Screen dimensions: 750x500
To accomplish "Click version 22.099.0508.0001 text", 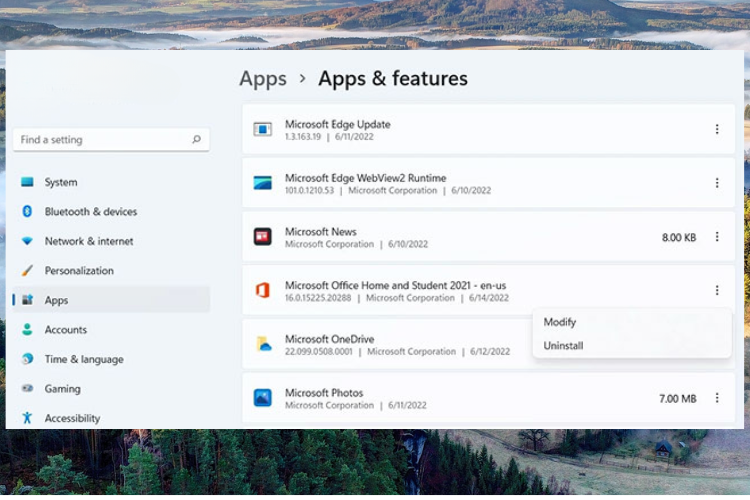I will tap(319, 352).
